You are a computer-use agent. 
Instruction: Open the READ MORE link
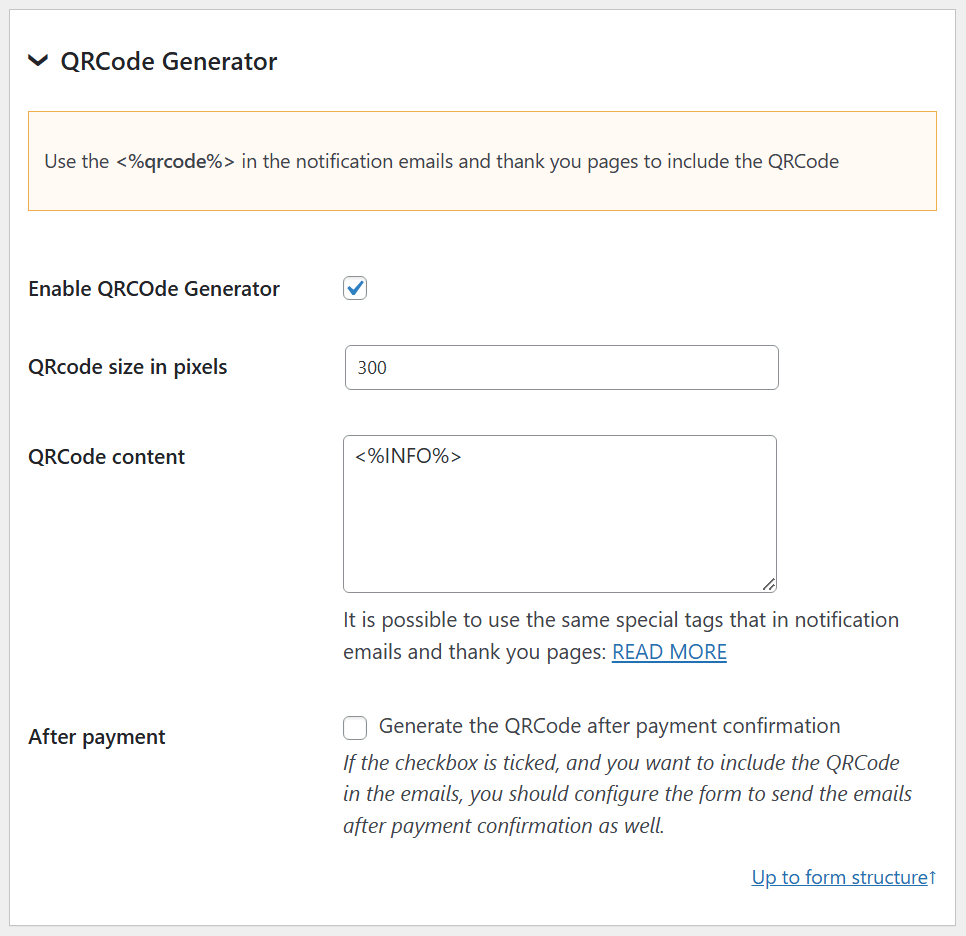[x=669, y=652]
